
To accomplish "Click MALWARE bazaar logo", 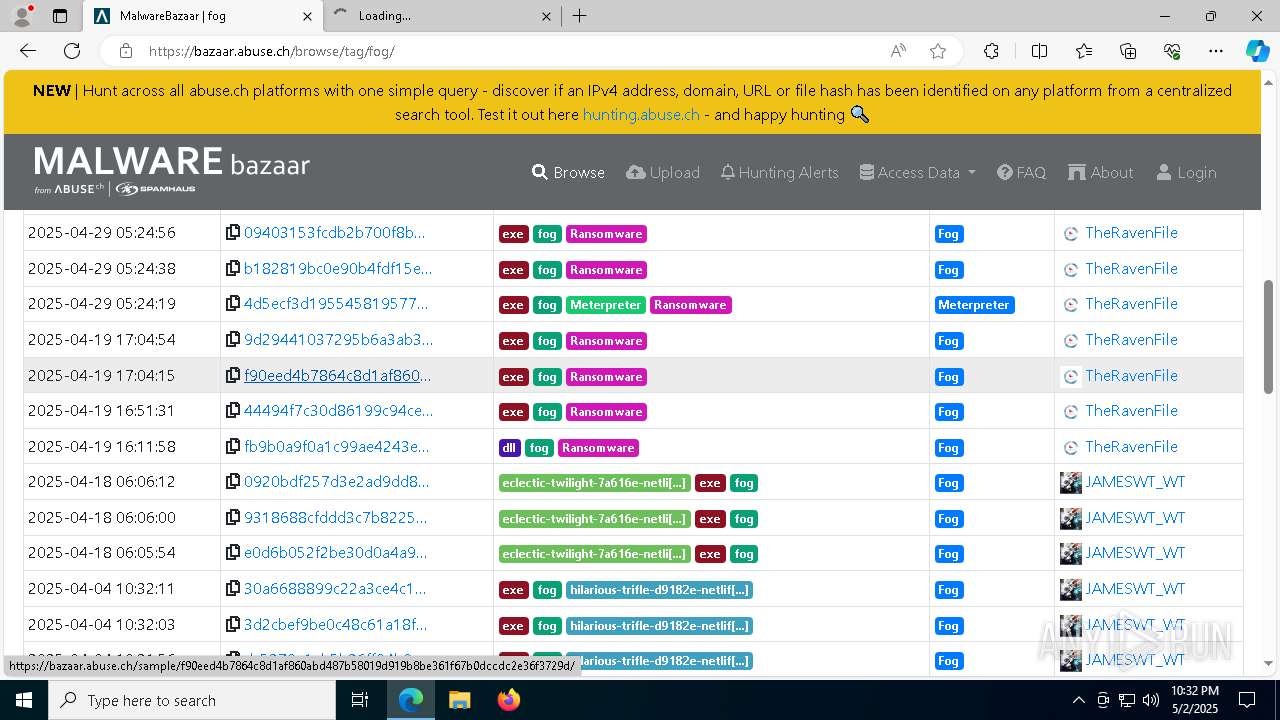I will (172, 170).
